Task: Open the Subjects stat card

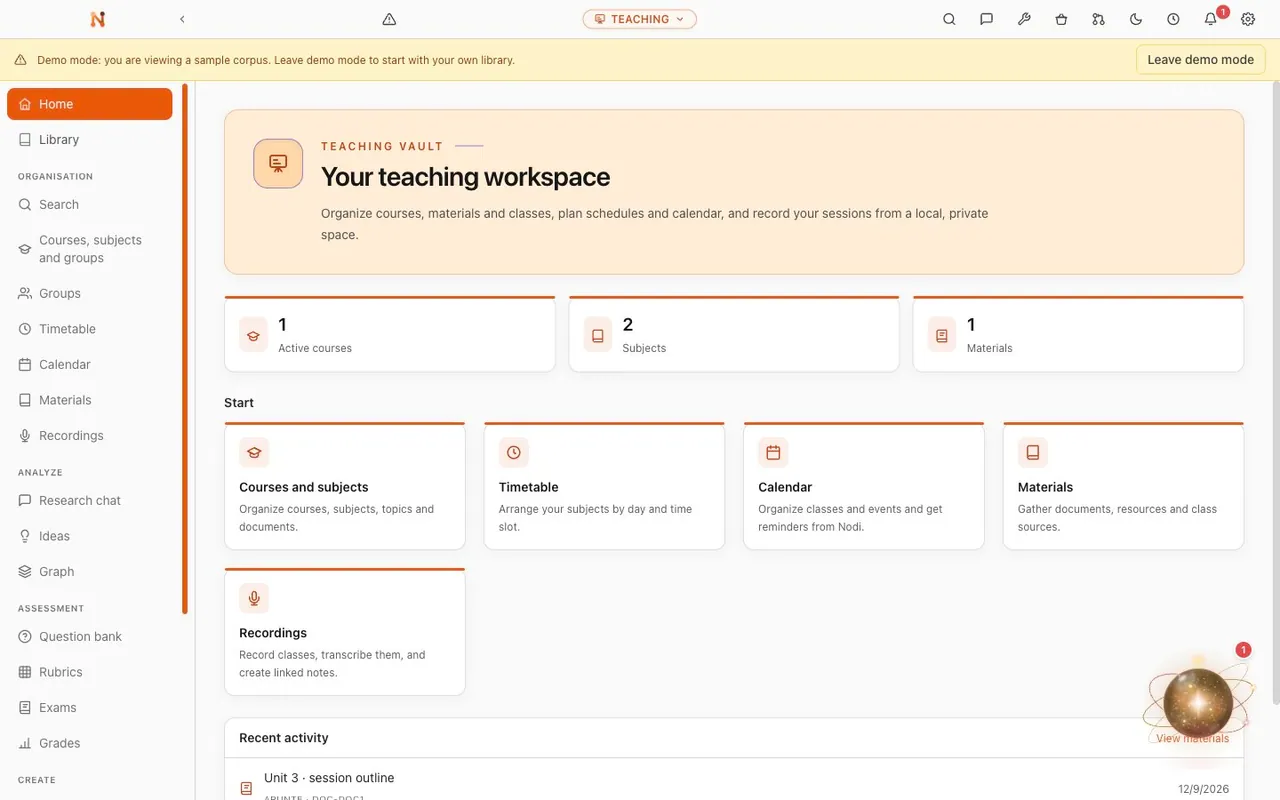Action: tap(734, 334)
